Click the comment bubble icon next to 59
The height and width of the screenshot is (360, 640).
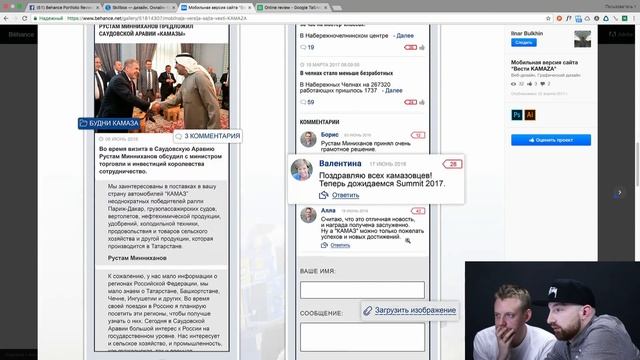(303, 102)
